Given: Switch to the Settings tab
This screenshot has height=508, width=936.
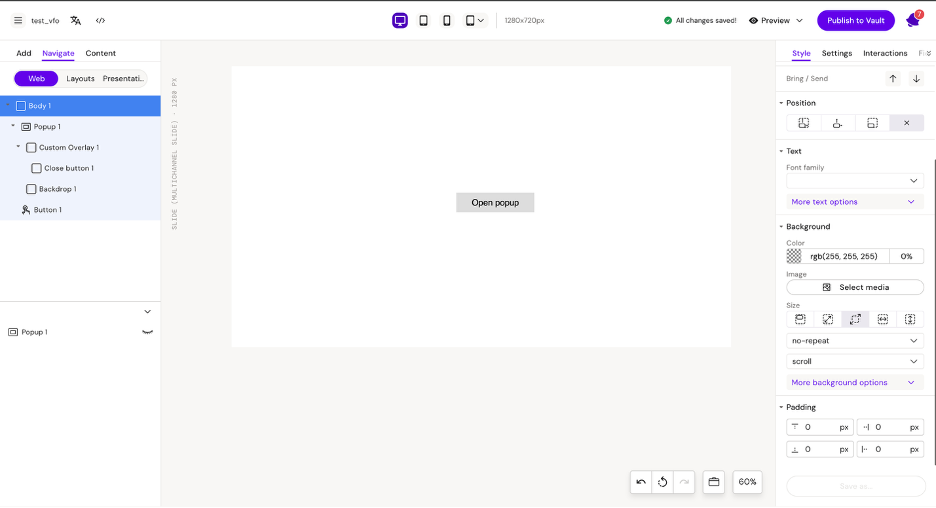Looking at the screenshot, I should click(837, 53).
